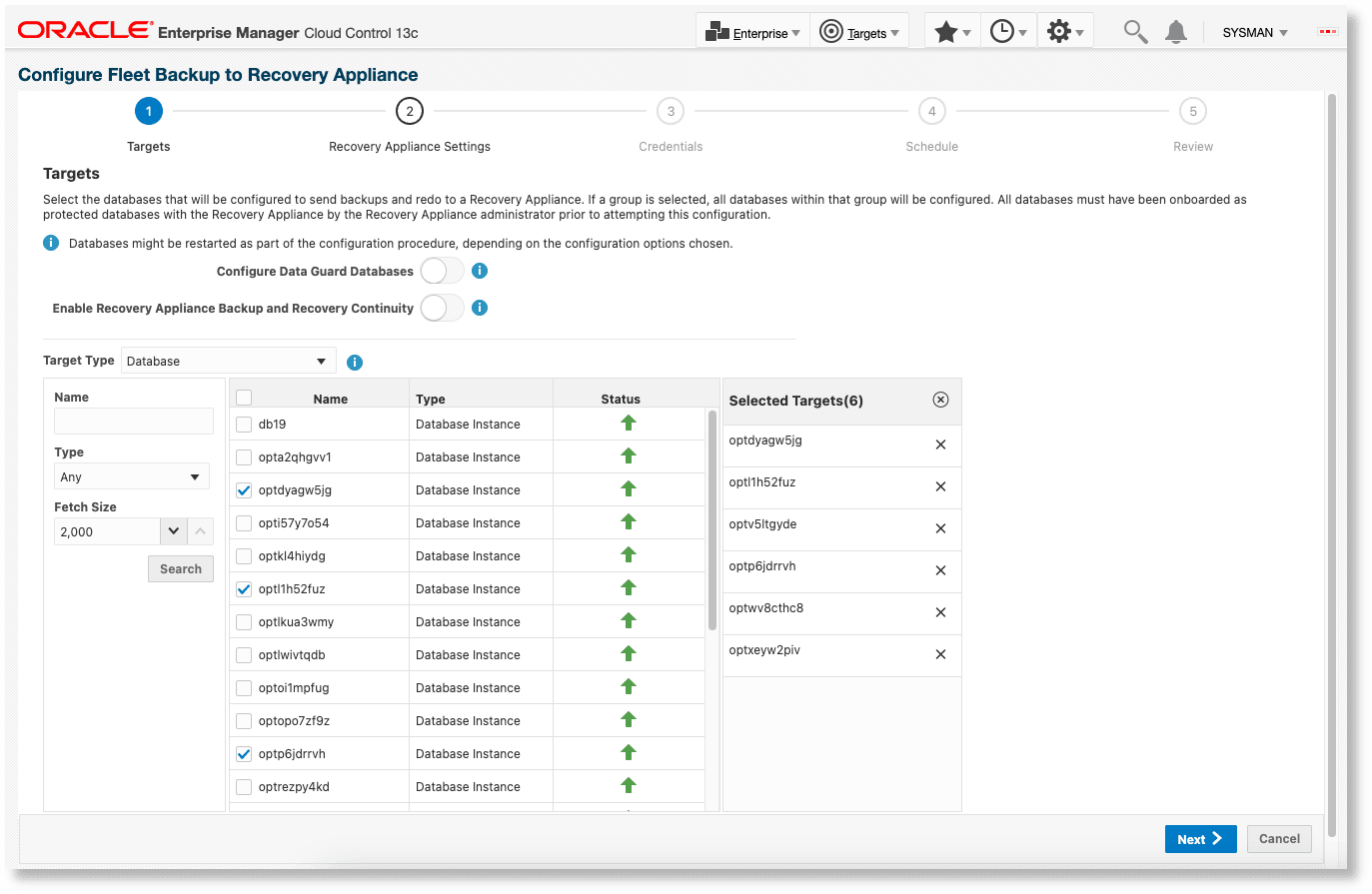This screenshot has width=1372, height=894.
Task: Open the notifications bell icon
Action: coord(1175,31)
